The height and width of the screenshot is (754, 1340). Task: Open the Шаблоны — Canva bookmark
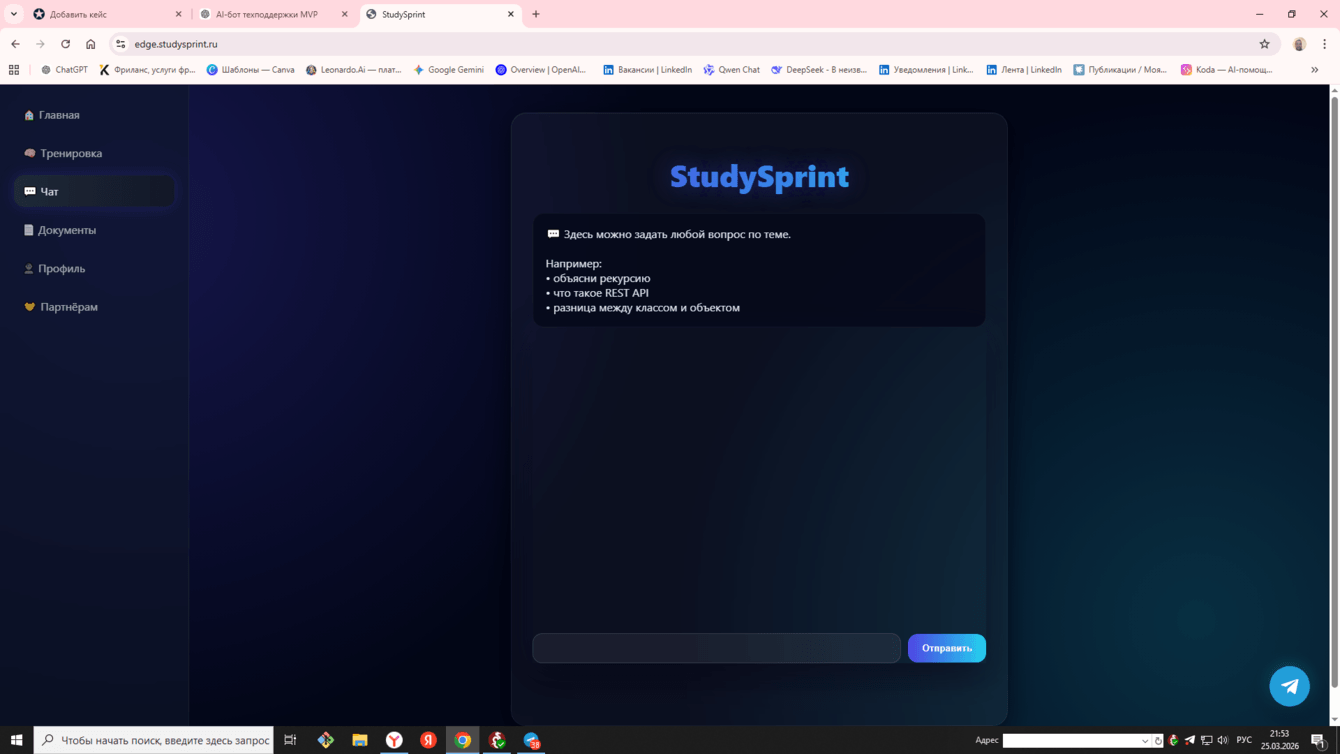pos(250,70)
